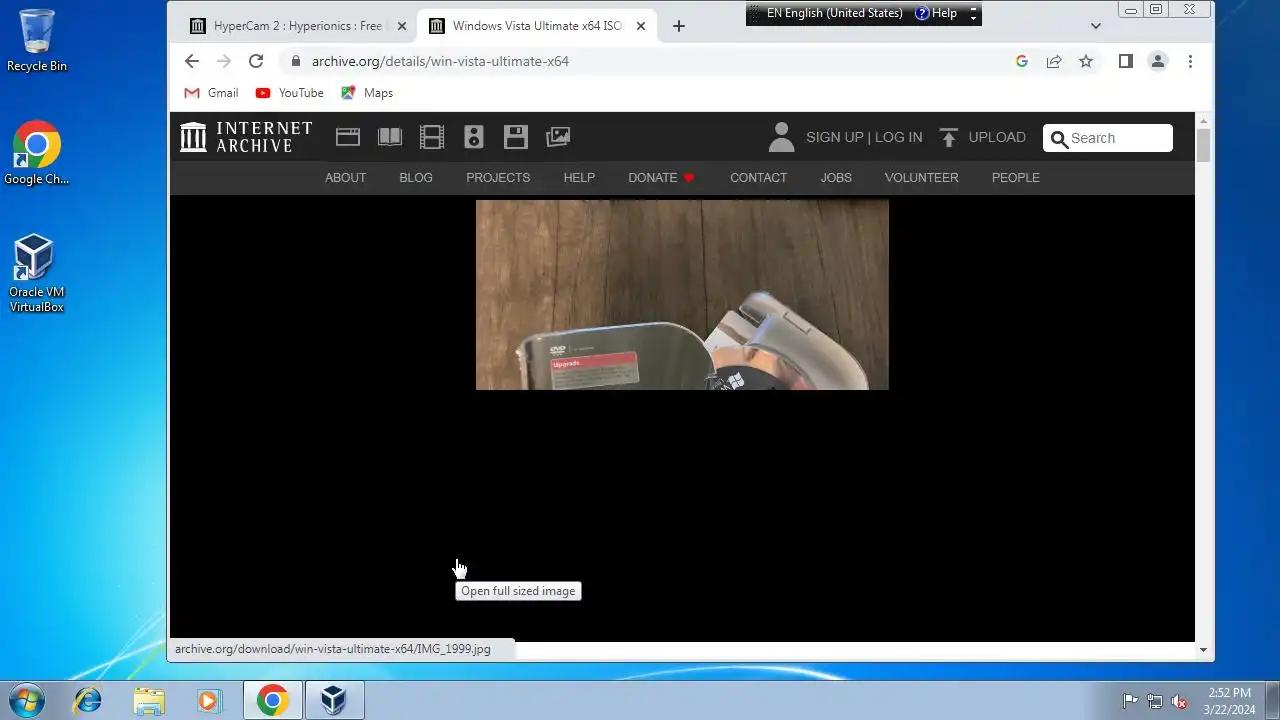Open the Recycle Bin icon

pos(37,40)
